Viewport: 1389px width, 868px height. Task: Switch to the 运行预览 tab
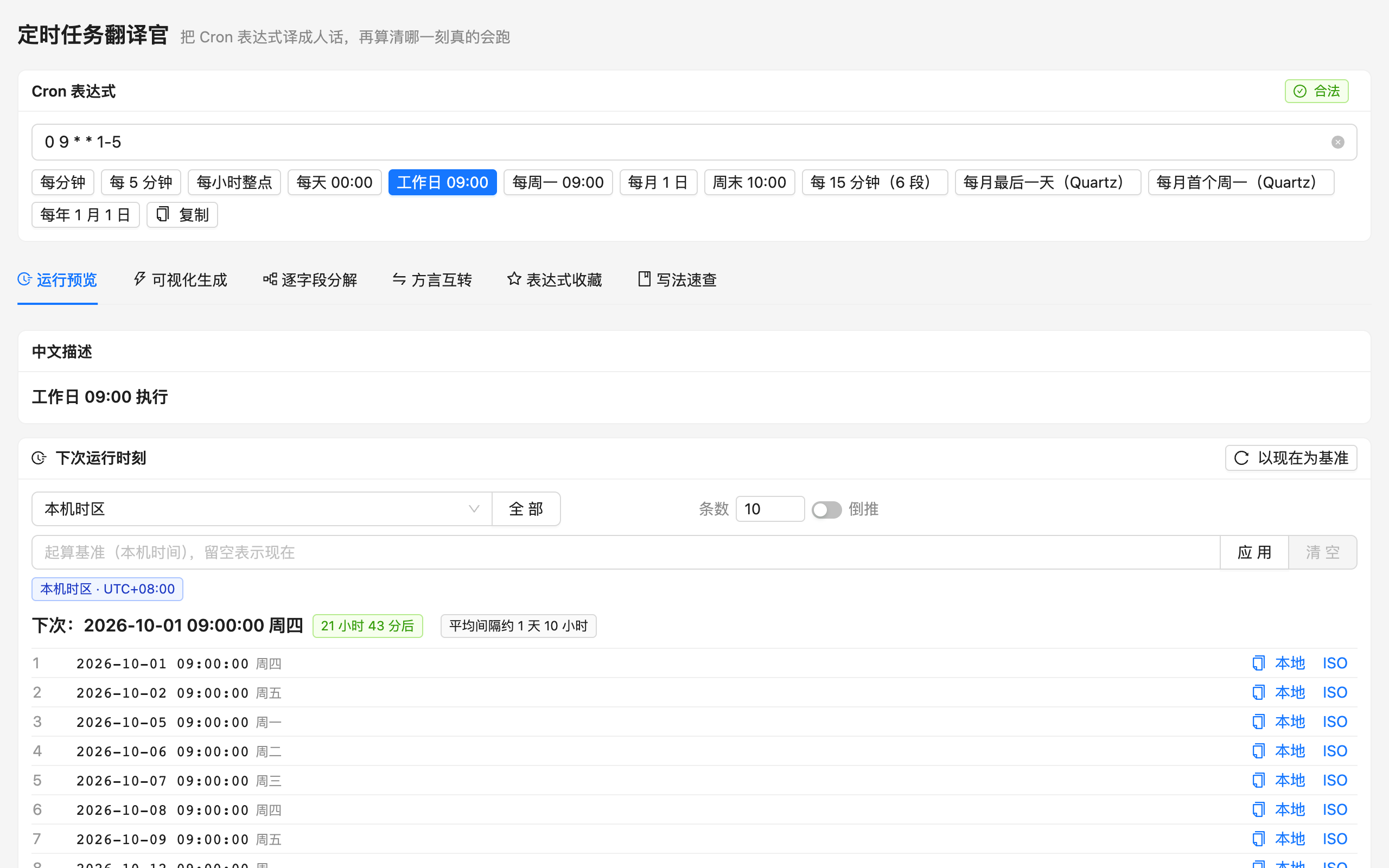pyautogui.click(x=58, y=280)
